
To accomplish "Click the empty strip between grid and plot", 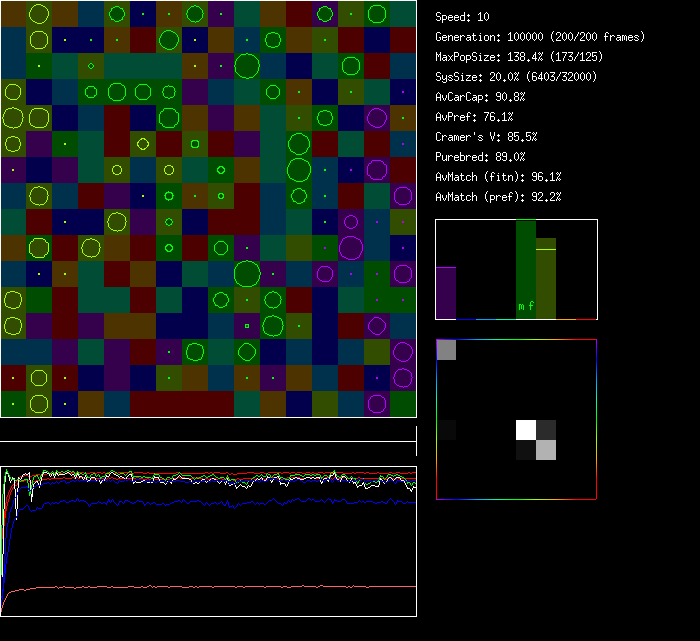I will 208,430.
